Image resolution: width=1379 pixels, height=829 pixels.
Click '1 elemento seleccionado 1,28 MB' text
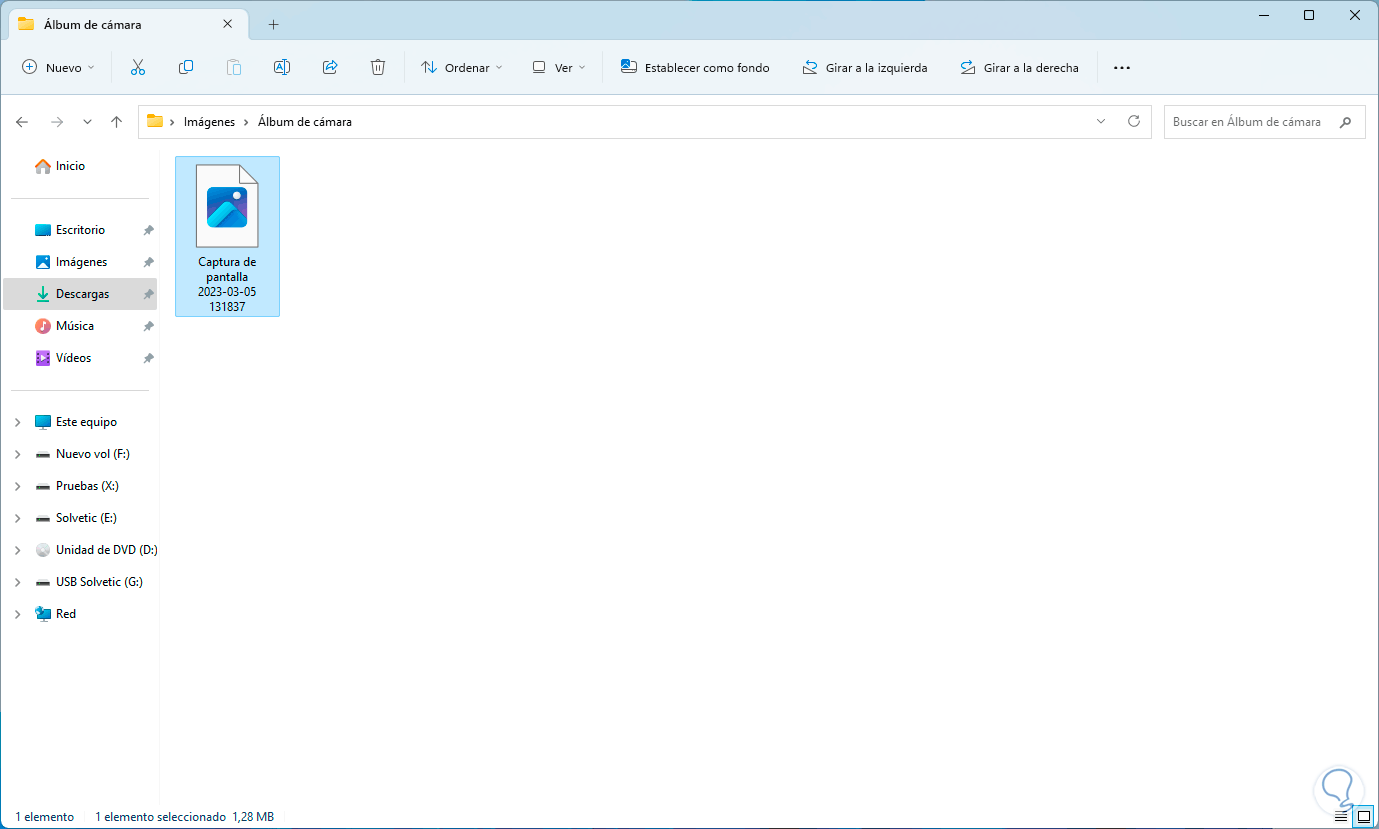(x=184, y=817)
